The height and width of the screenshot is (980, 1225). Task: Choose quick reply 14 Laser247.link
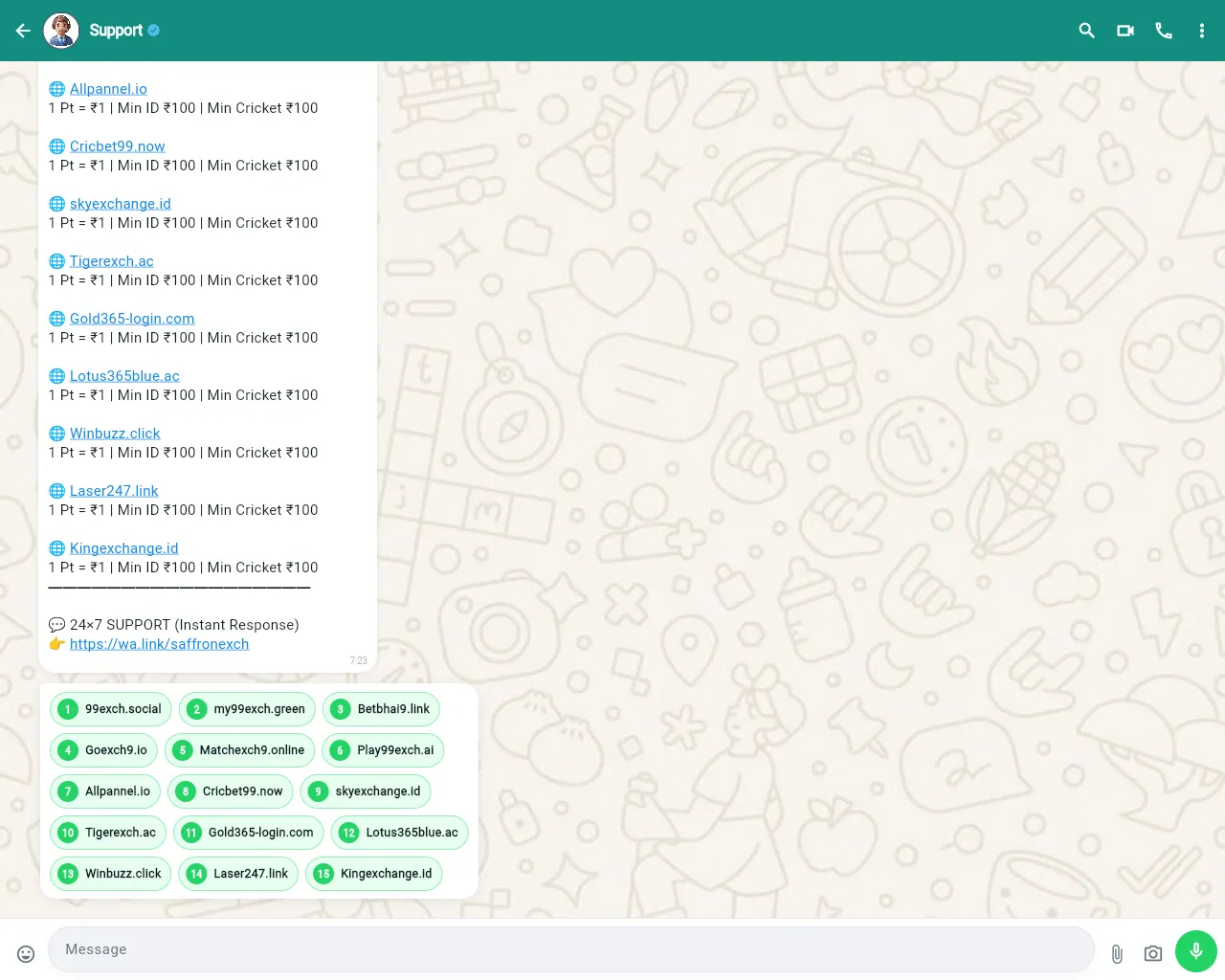[238, 874]
